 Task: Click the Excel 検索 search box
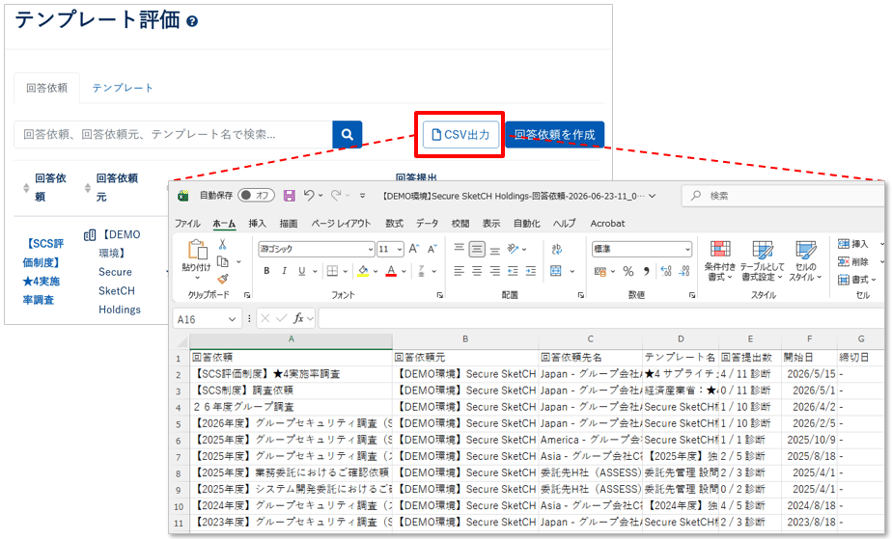click(x=783, y=196)
